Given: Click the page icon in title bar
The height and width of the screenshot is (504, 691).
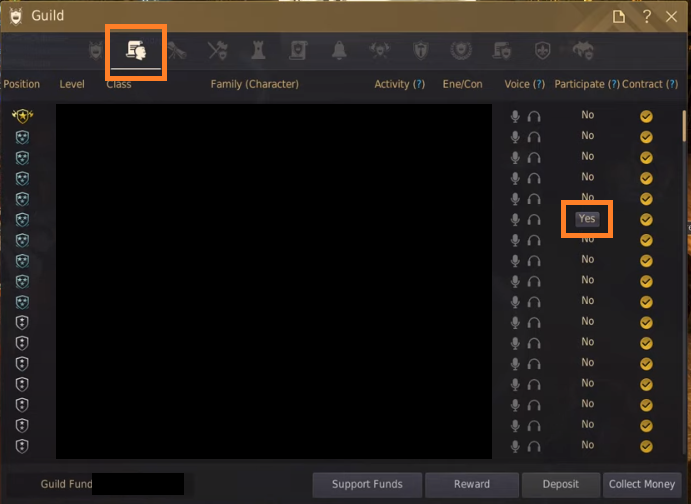Looking at the screenshot, I should point(619,17).
